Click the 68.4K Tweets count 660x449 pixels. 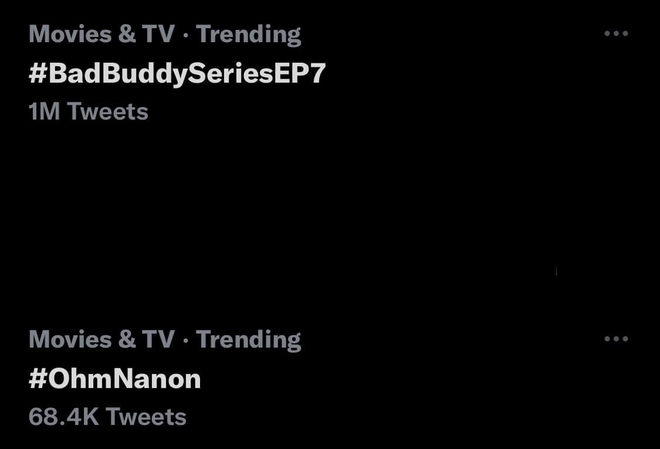(107, 417)
